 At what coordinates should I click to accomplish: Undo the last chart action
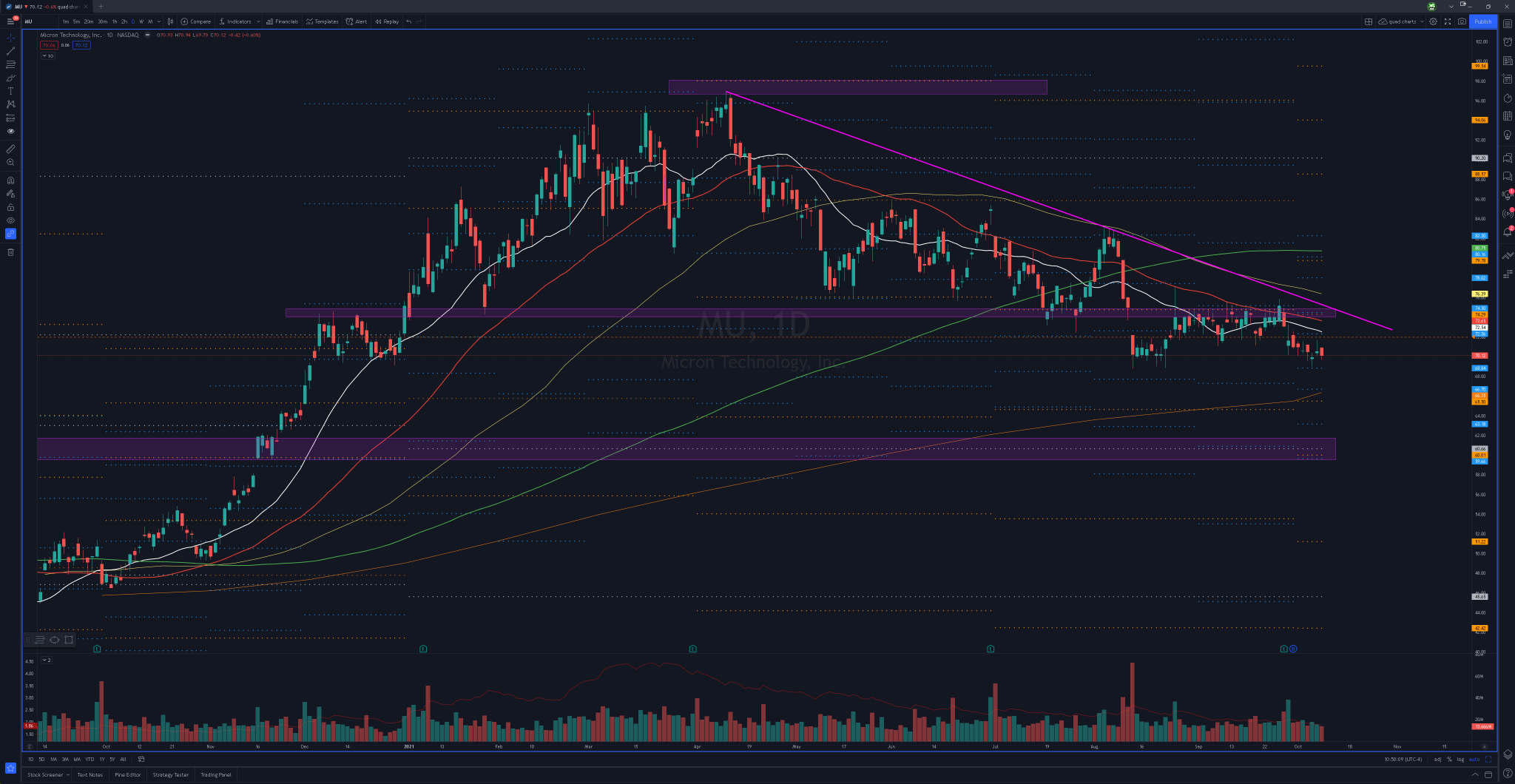click(x=409, y=21)
